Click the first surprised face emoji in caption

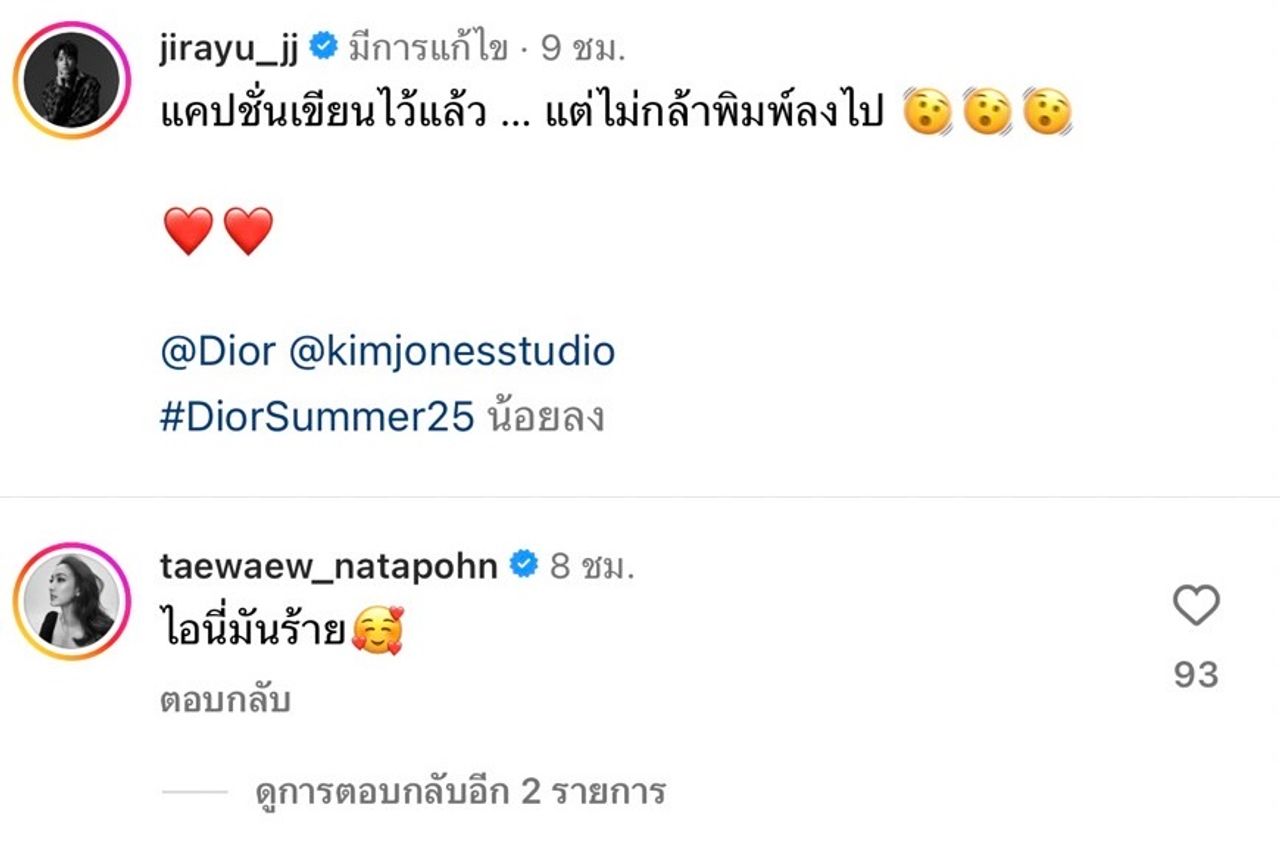coord(927,113)
